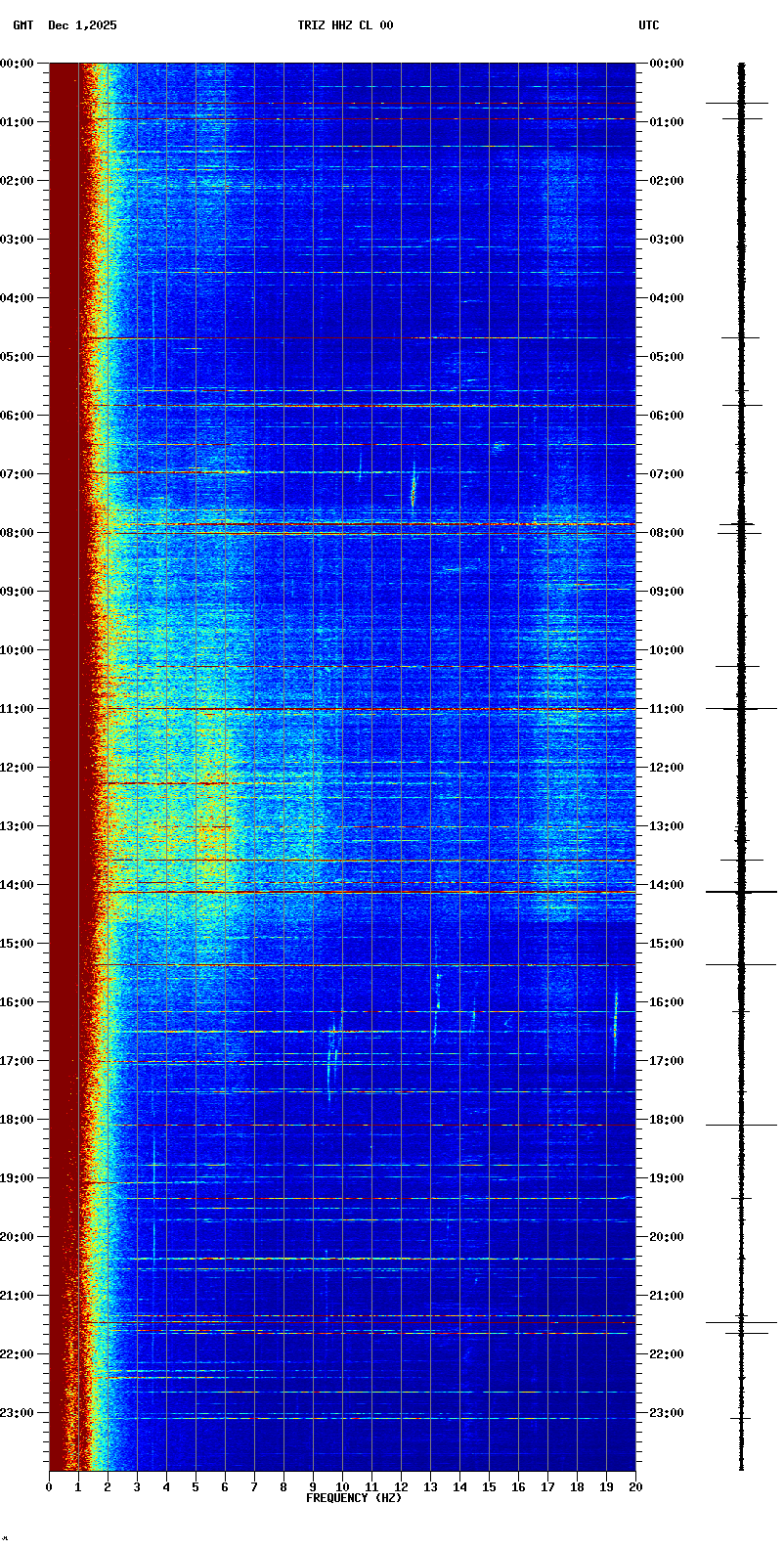Select the 00:00 marker on left axis
Image resolution: width=784 pixels, height=1549 pixels.
click(x=18, y=64)
